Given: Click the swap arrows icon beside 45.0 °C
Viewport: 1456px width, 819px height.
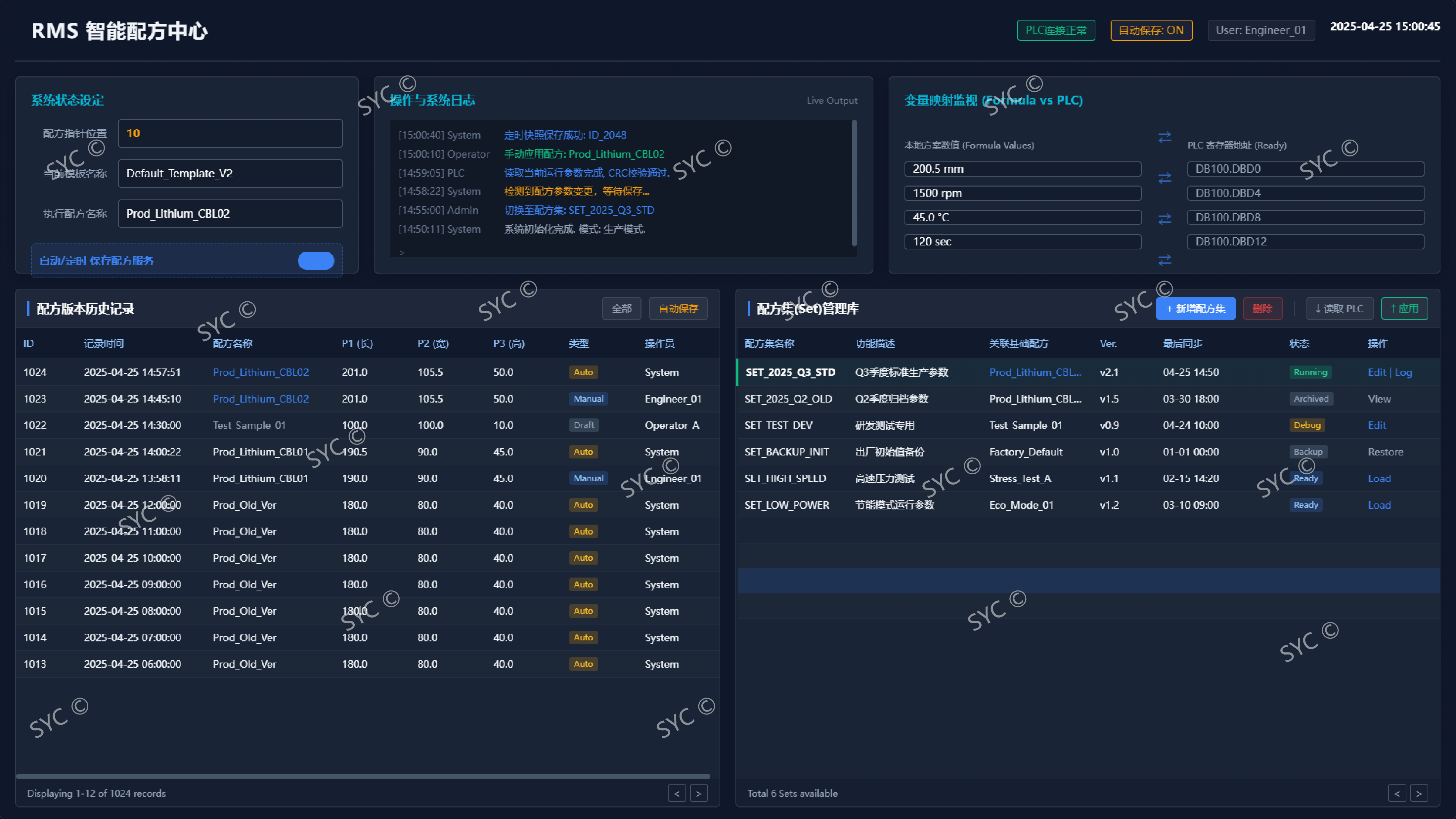Looking at the screenshot, I should click(x=1164, y=219).
